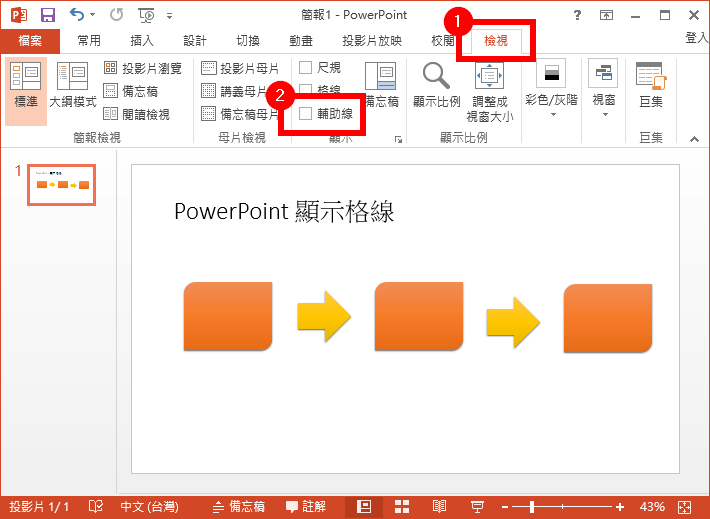Click 中文 (台灣) language indicator
Viewport: 710px width, 519px height.
[149, 506]
